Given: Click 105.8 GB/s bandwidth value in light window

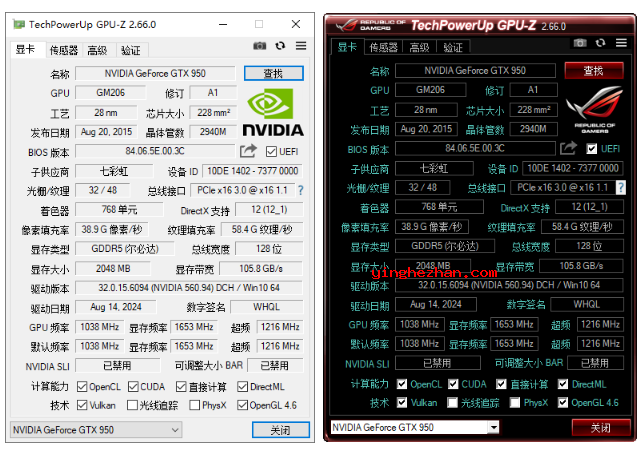Looking at the screenshot, I should pos(261,268).
